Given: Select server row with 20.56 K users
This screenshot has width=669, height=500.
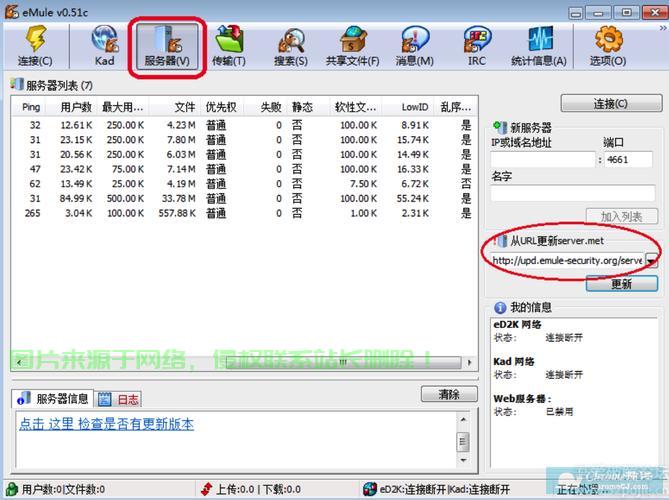Looking at the screenshot, I should pyautogui.click(x=244, y=154).
